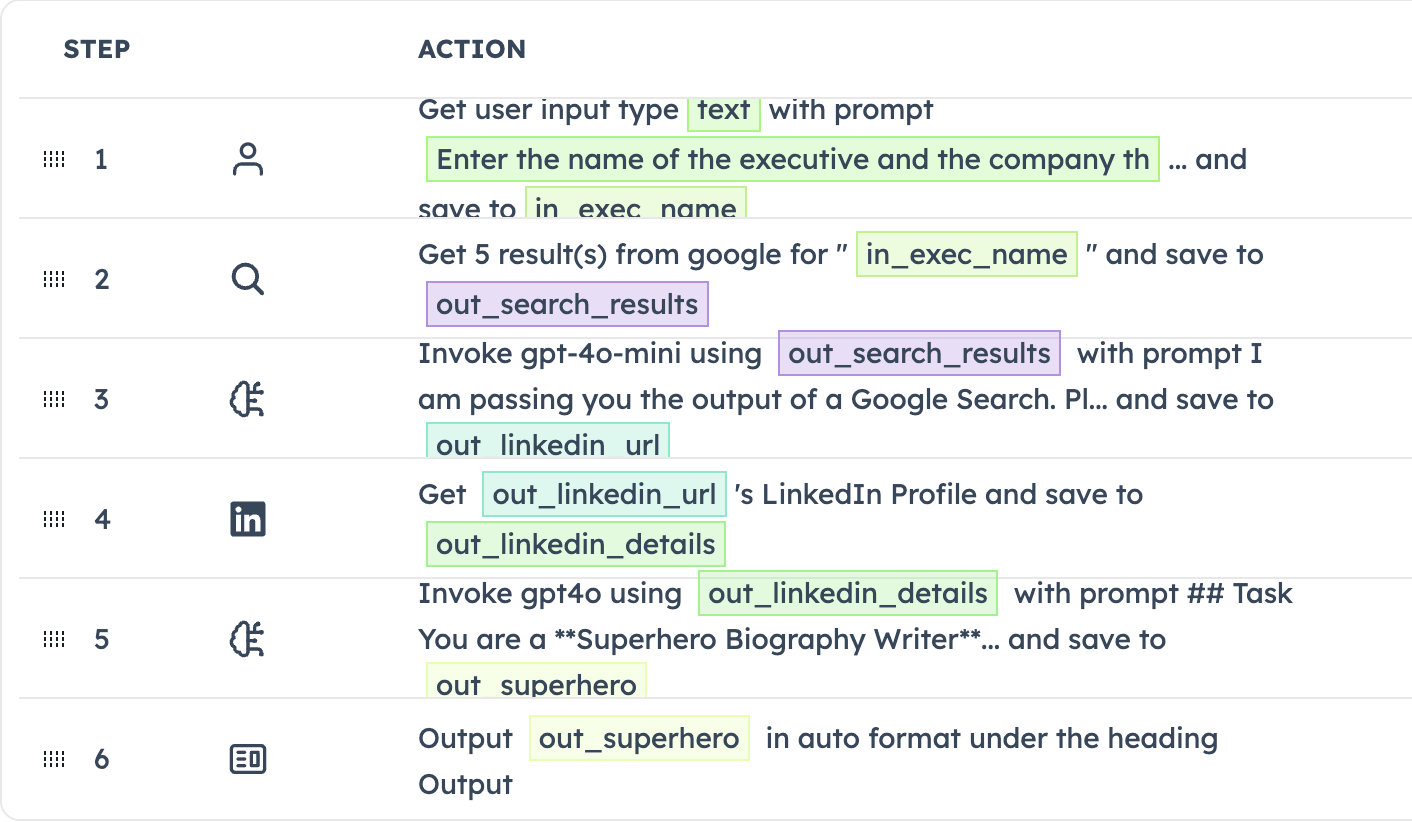Image resolution: width=1412 pixels, height=822 pixels.
Task: Click the drag handle for step 3
Action: 54,399
